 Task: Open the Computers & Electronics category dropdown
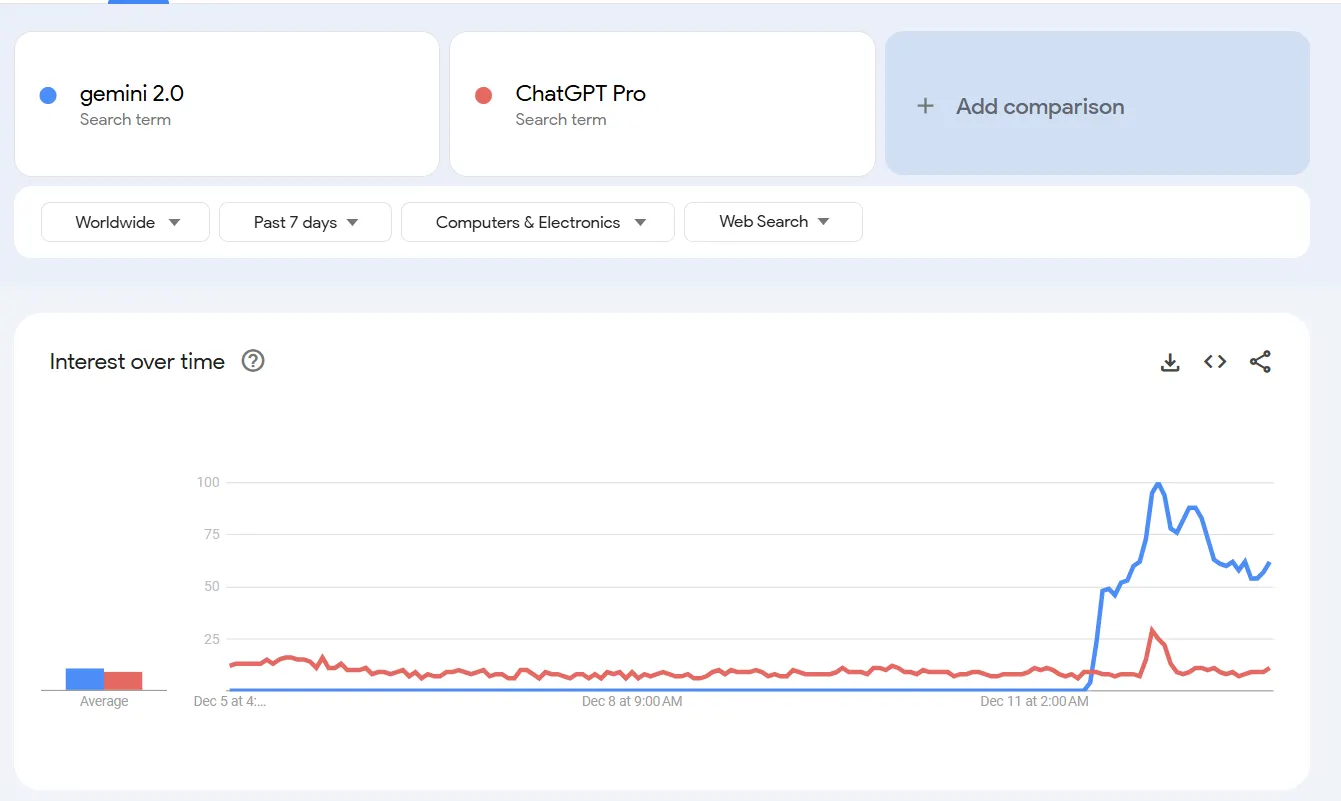538,222
